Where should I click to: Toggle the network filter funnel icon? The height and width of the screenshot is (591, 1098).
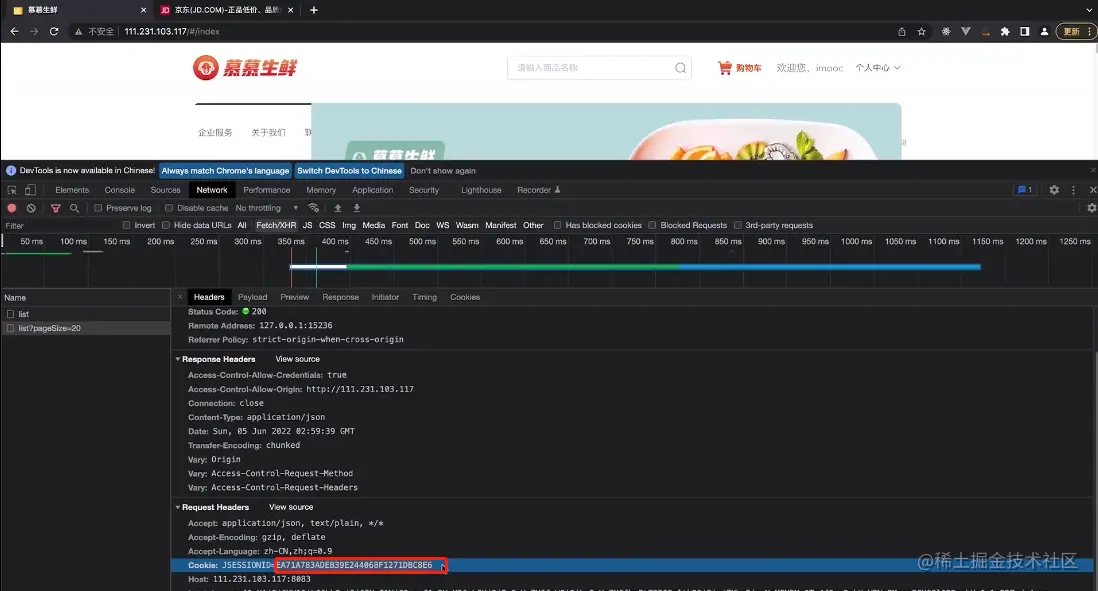point(55,208)
